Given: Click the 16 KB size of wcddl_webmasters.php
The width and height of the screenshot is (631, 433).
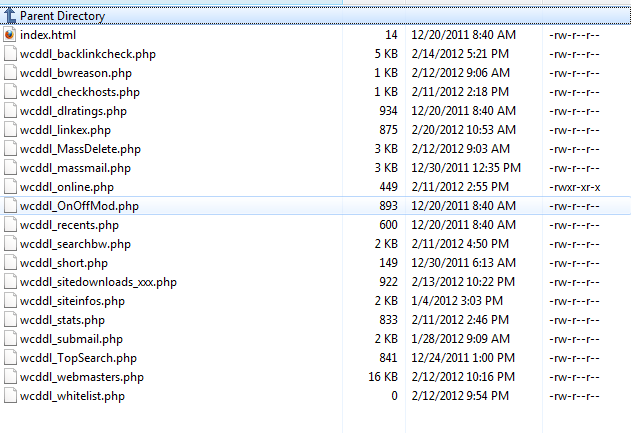Looking at the screenshot, I should (x=383, y=377).
